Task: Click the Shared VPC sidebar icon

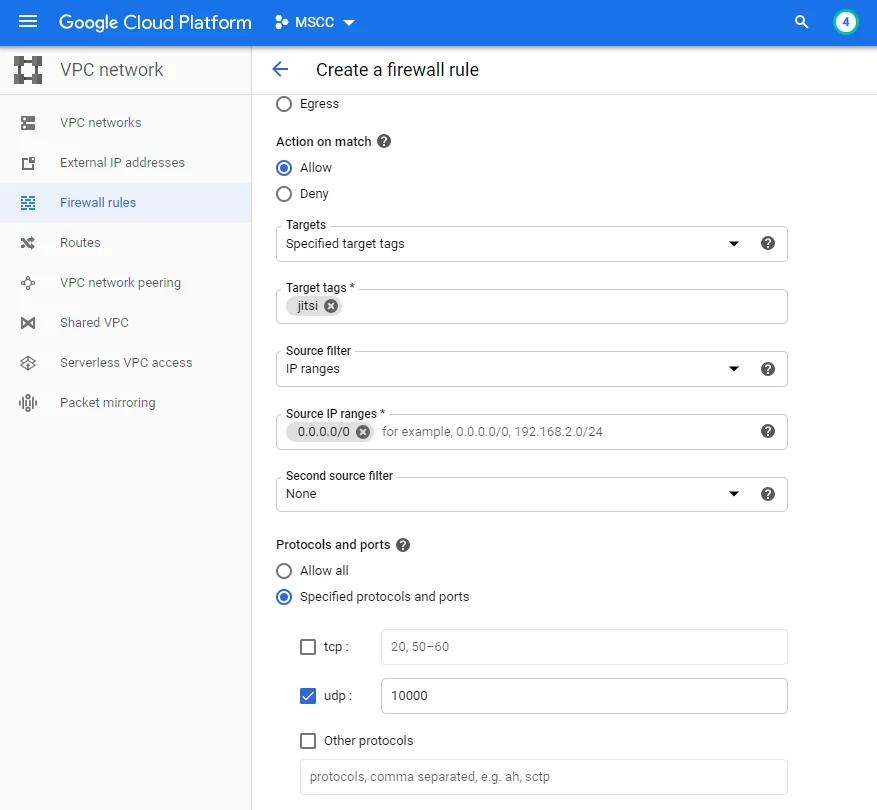Action: (28, 323)
